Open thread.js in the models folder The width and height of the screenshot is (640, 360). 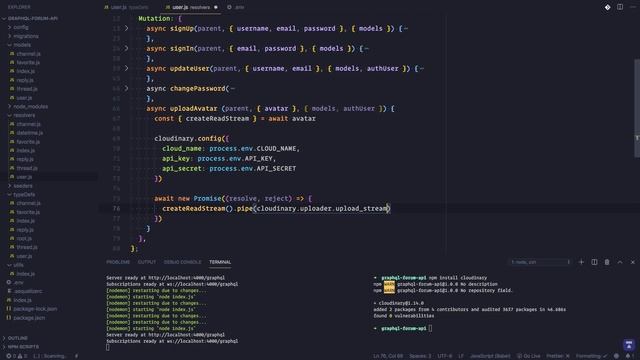click(24, 89)
